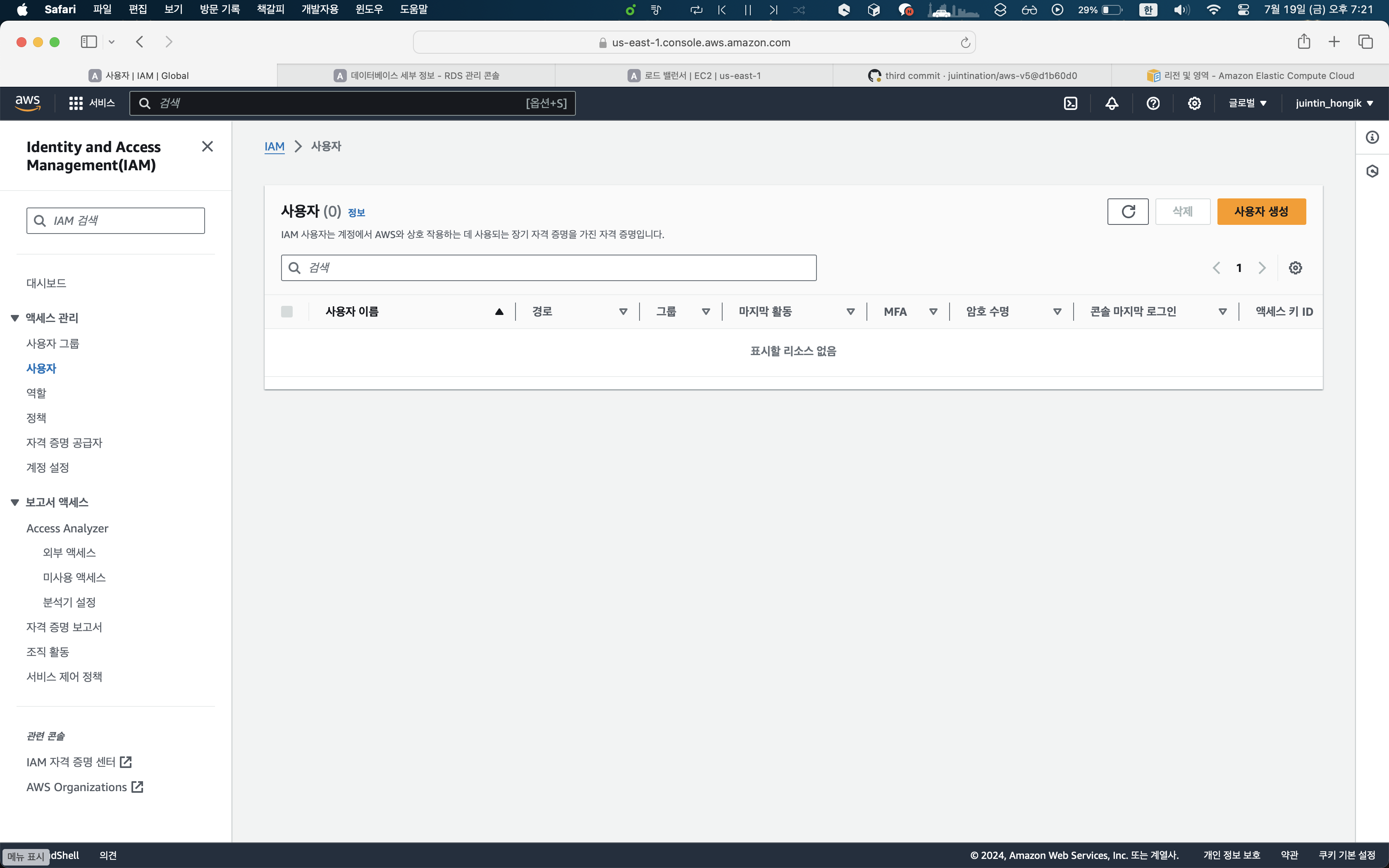Image resolution: width=1389 pixels, height=868 pixels.
Task: Open the notifications bell icon
Action: pyautogui.click(x=1112, y=103)
